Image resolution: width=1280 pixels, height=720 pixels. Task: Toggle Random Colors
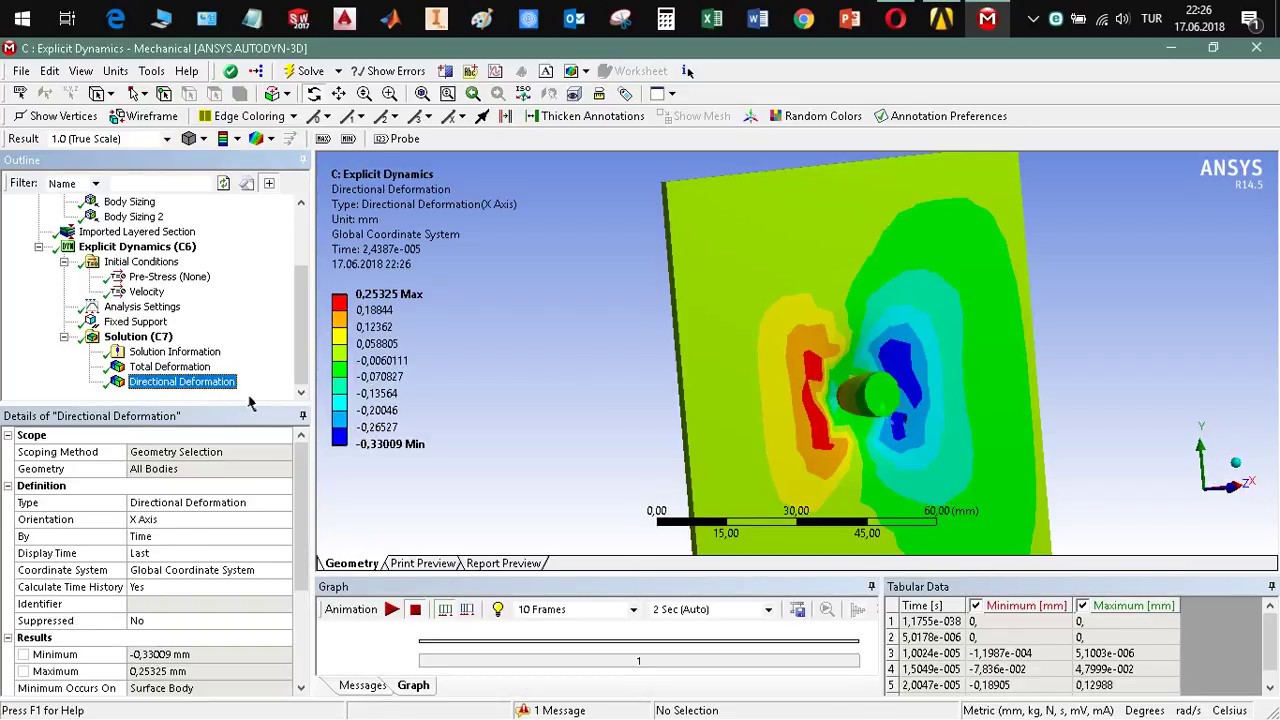(815, 116)
